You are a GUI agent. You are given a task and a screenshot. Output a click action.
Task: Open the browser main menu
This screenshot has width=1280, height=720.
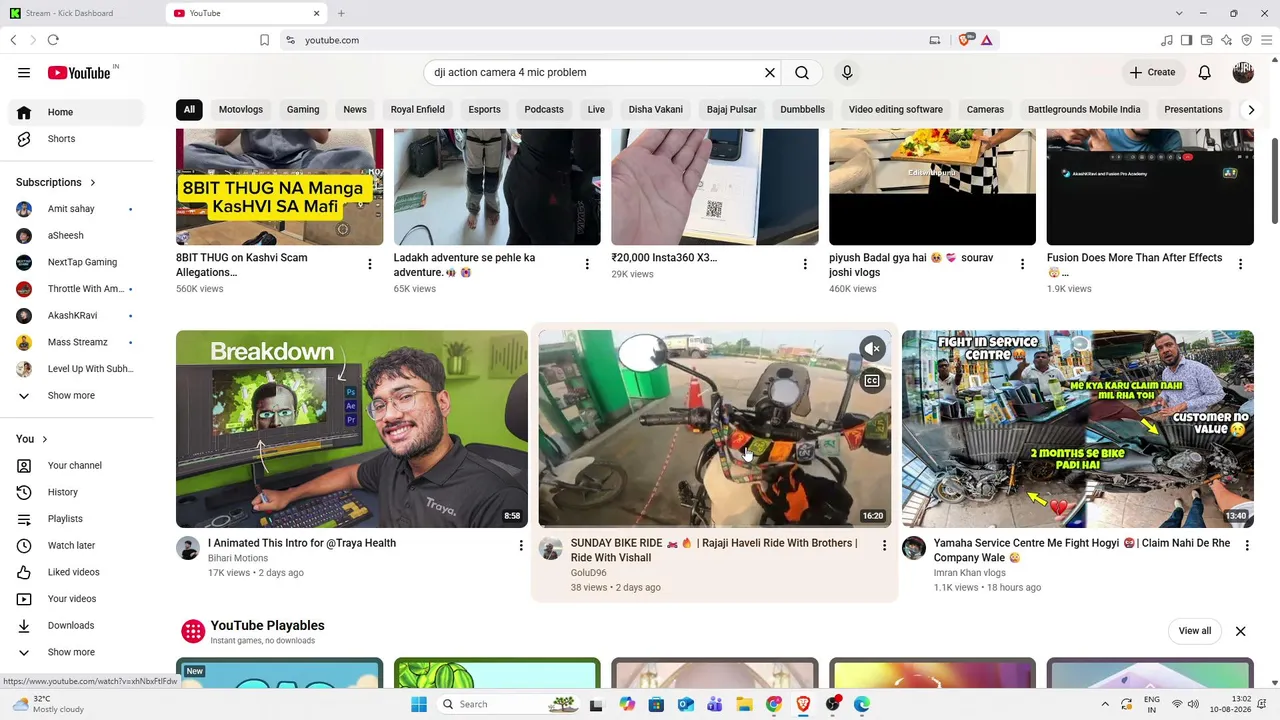(1267, 40)
